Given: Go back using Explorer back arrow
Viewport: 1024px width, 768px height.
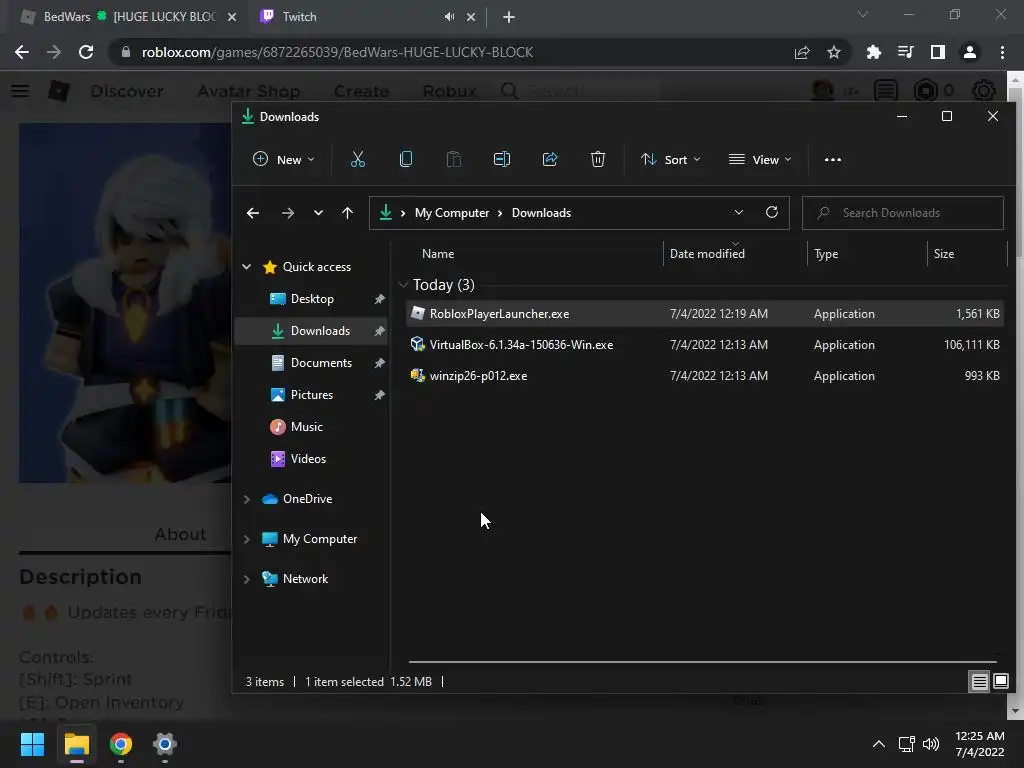Looking at the screenshot, I should 253,213.
